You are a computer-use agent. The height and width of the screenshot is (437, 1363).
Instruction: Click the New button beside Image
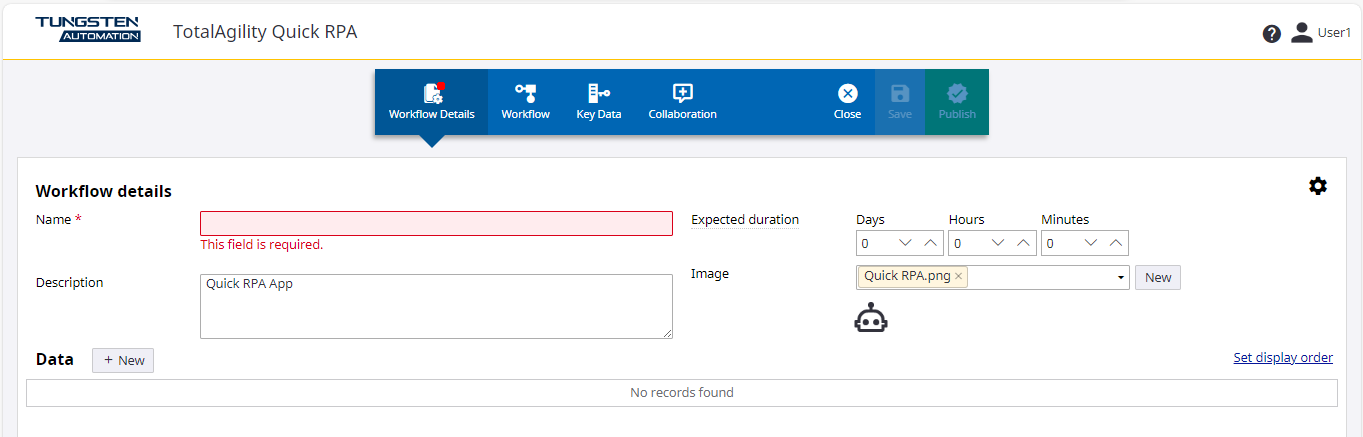click(1157, 278)
